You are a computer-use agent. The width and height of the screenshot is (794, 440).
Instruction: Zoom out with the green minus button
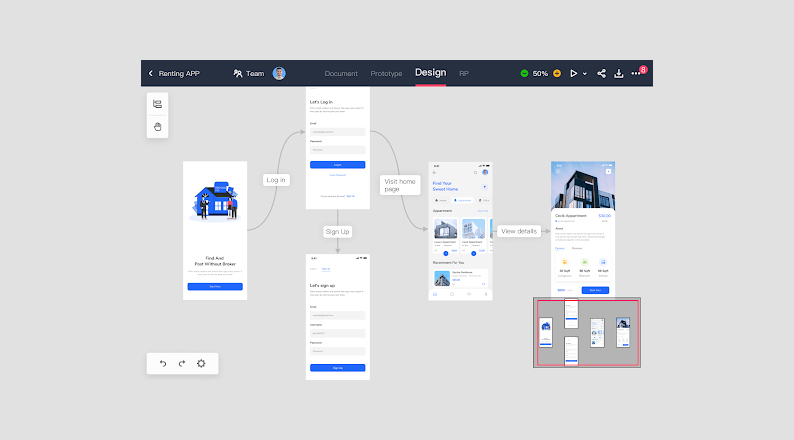[524, 73]
